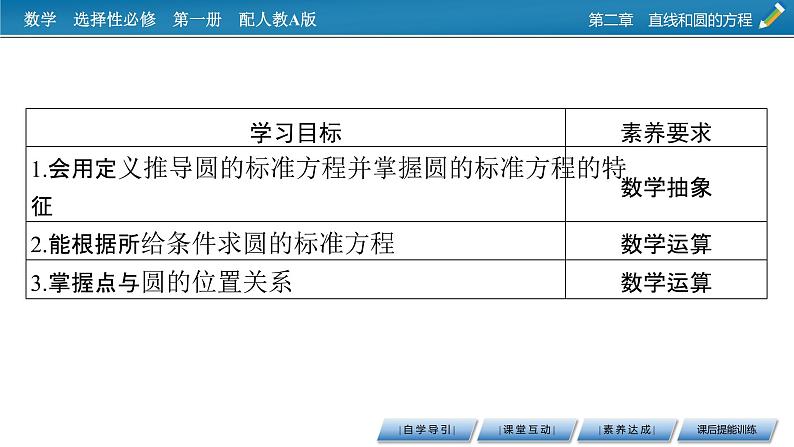The height and width of the screenshot is (447, 794).
Task: Select the first learning objective about 会用定义推导
Action: coord(300,170)
